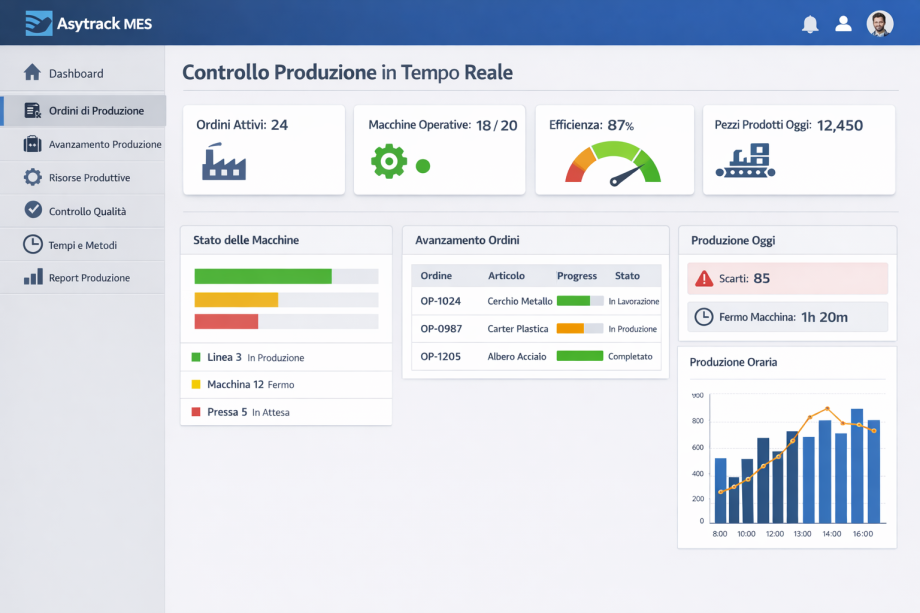
Task: Click the Efficienza gauge dial
Action: coord(613,164)
